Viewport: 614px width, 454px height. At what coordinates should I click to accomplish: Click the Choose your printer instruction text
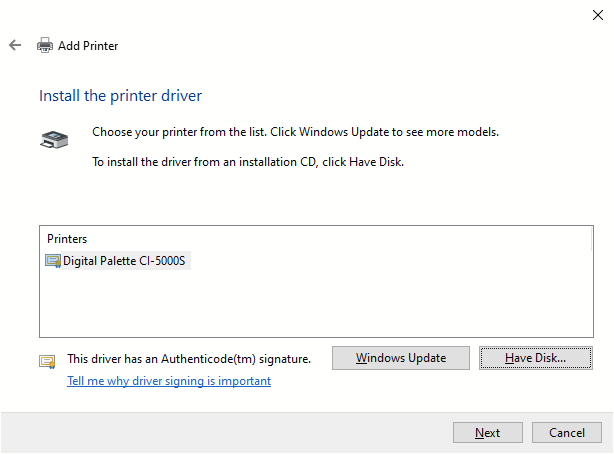tap(295, 132)
